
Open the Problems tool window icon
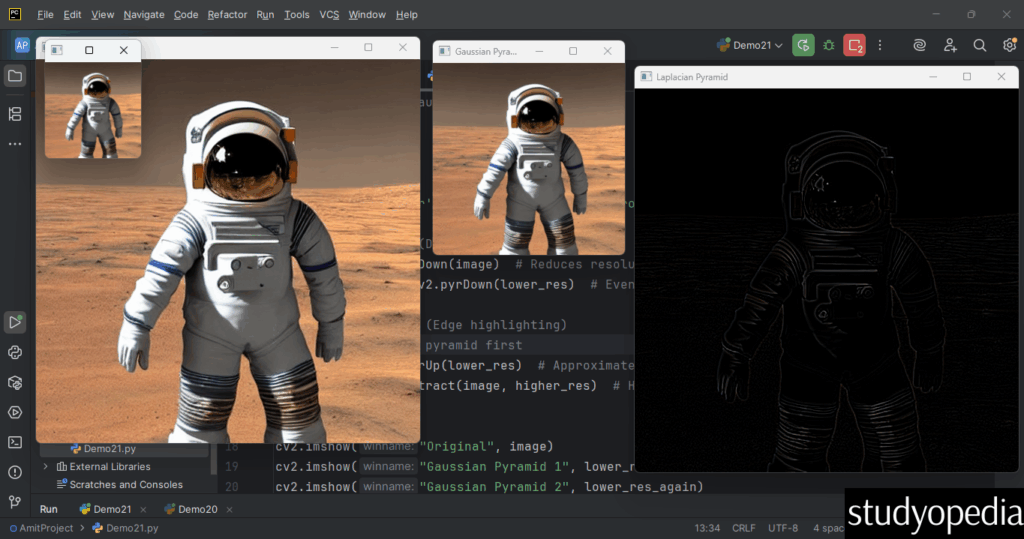pyautogui.click(x=15, y=472)
